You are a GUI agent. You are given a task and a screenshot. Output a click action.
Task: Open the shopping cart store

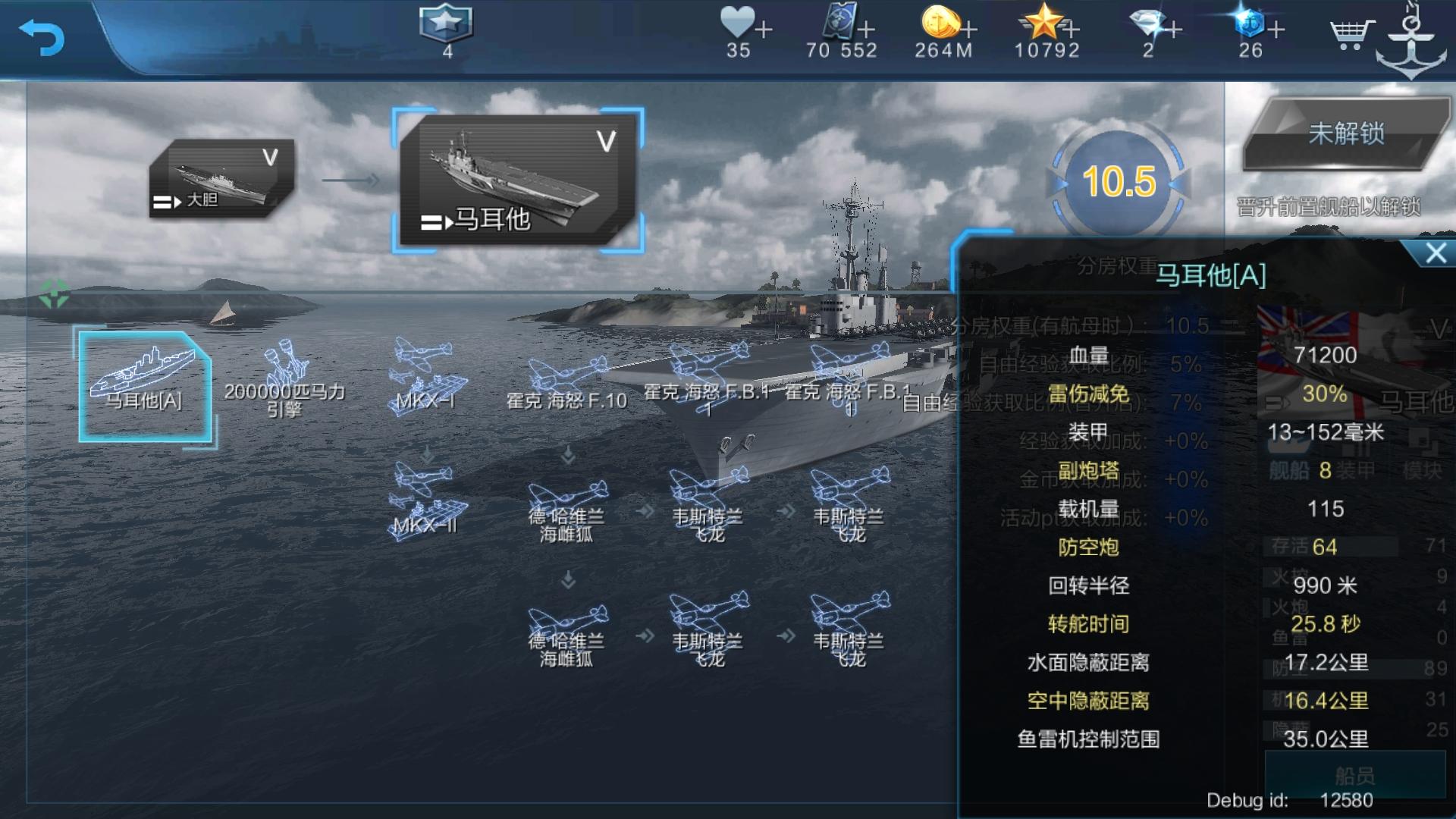click(x=1351, y=34)
